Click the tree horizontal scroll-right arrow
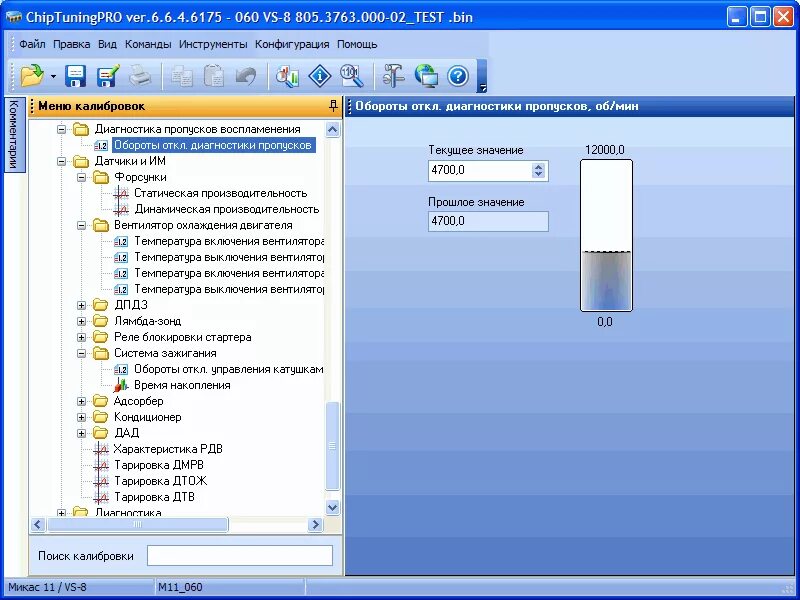Viewport: 800px width, 600px height. [x=316, y=524]
